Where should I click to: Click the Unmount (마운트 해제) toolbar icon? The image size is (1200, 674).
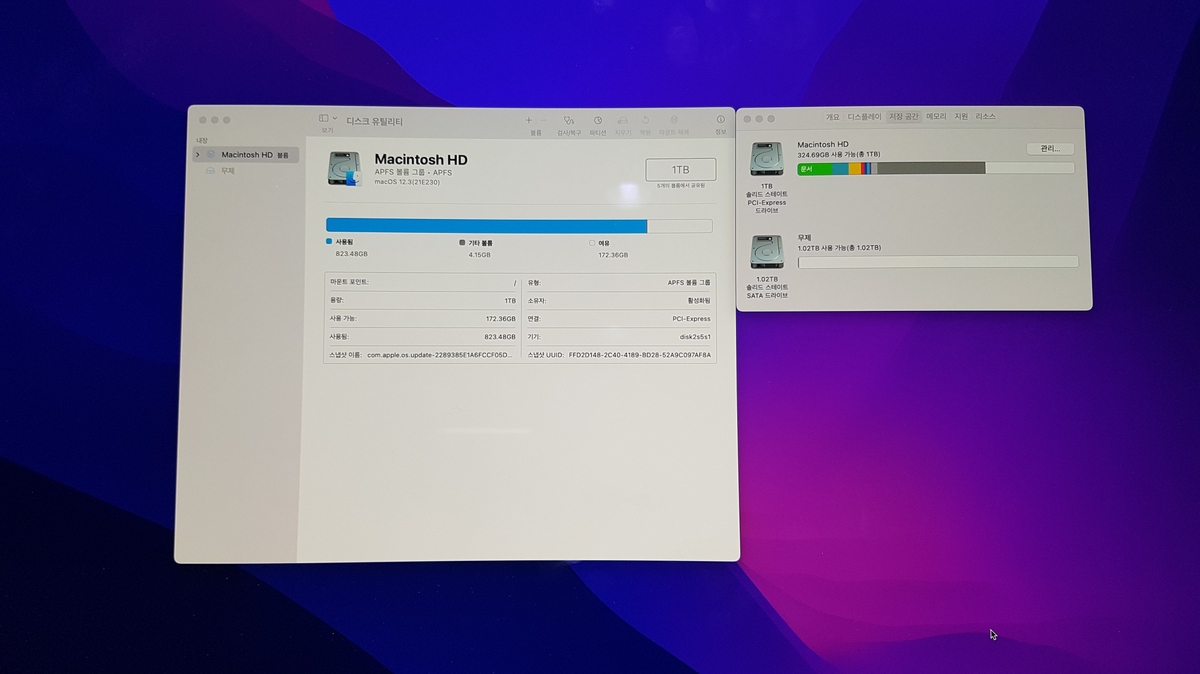(674, 120)
